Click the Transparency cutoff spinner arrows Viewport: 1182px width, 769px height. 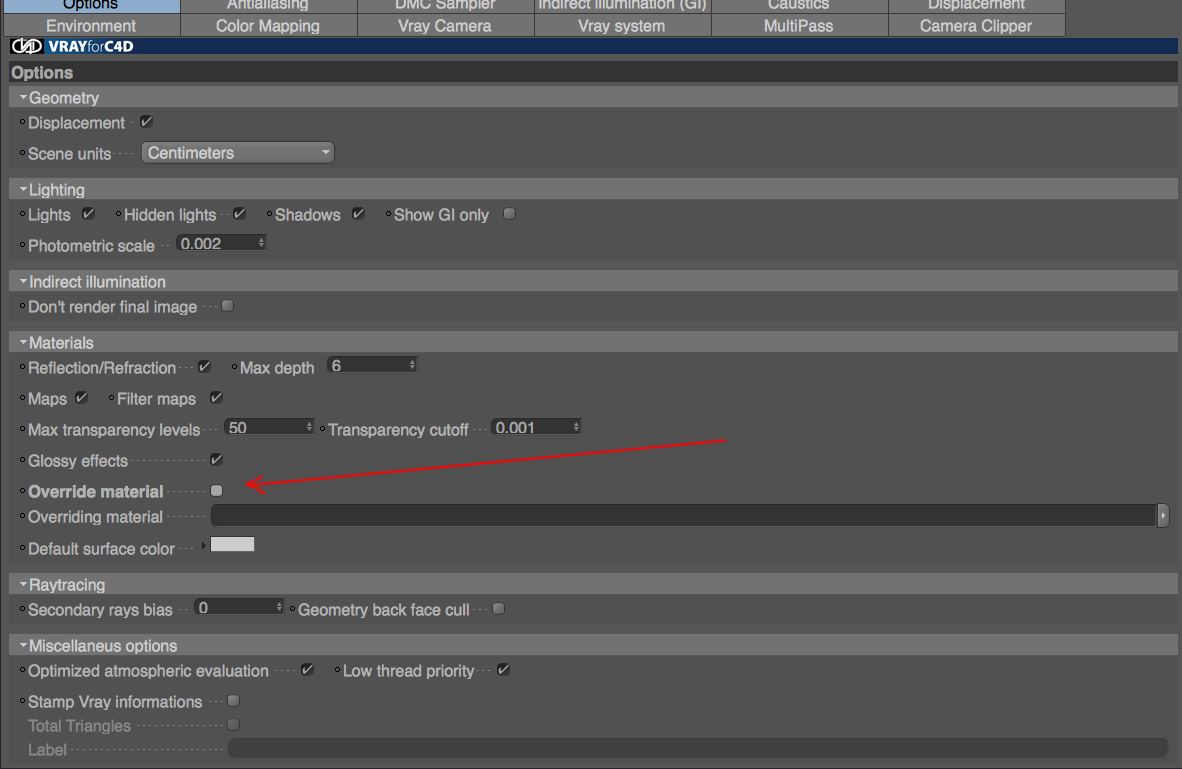coord(576,427)
